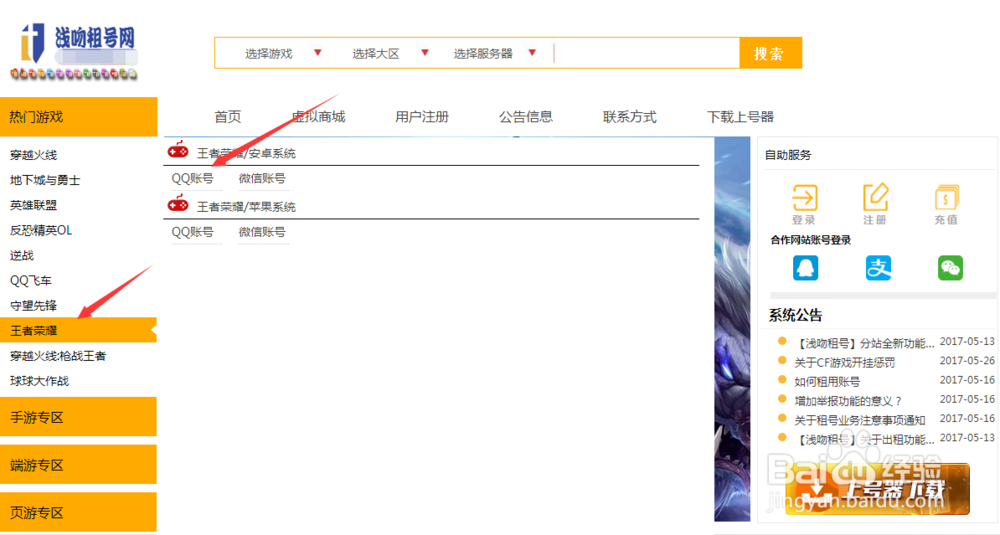Viewport: 1000px width, 535px height.
Task: Click QQ账号 under 王者荣耀/苹果系统
Action: (x=192, y=232)
